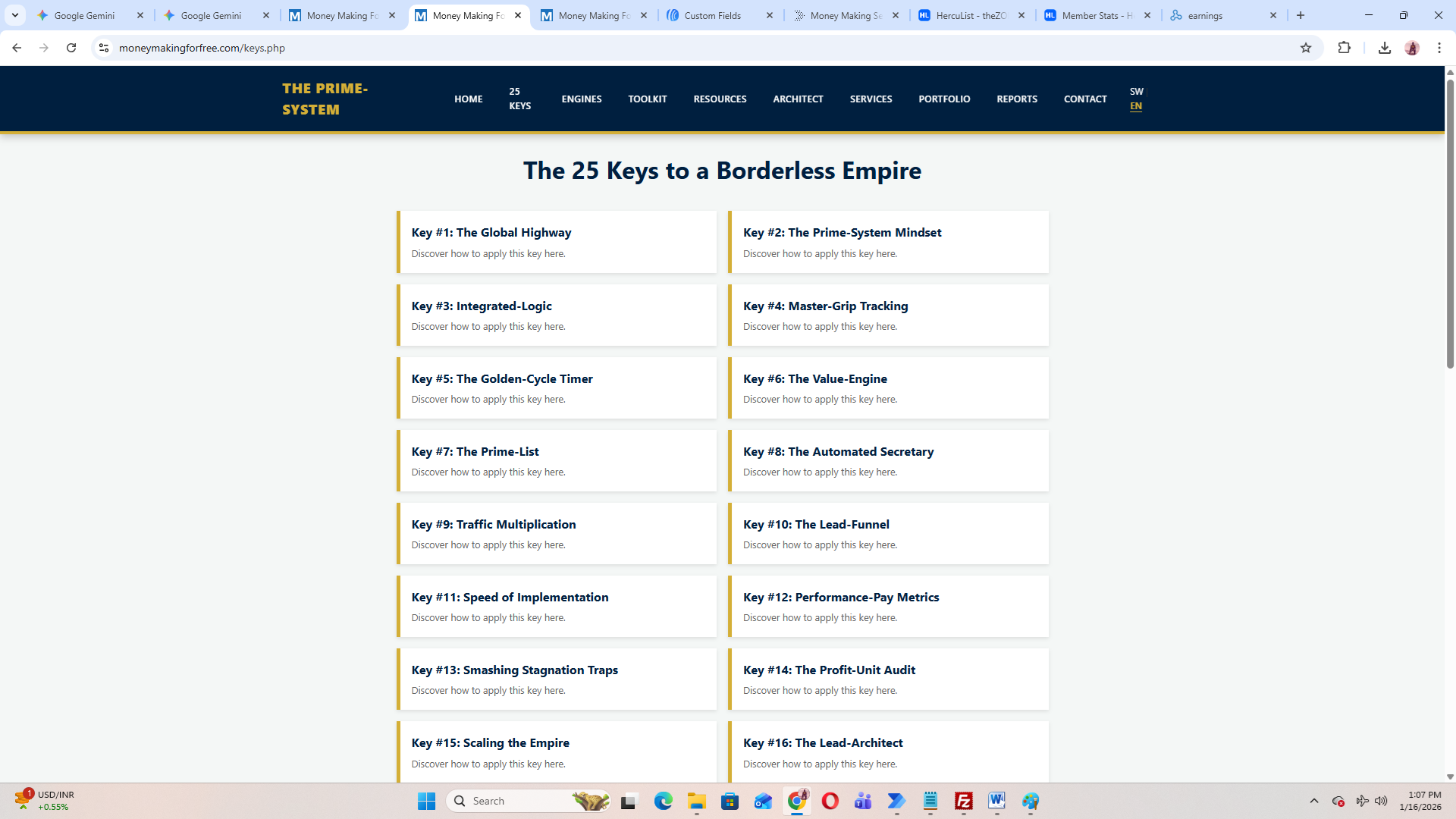This screenshot has width=1456, height=819.
Task: Show hidden system tray icons
Action: [1313, 801]
